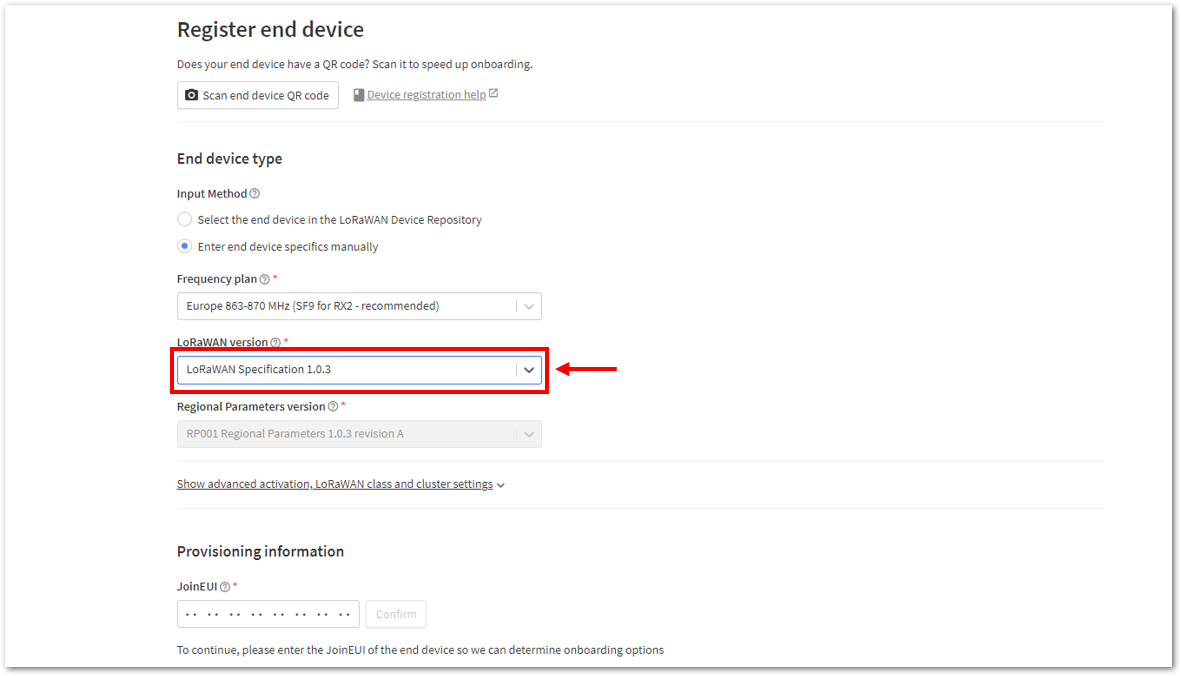
Task: Open the LoRaWAN version dropdown arrow
Action: tap(529, 370)
